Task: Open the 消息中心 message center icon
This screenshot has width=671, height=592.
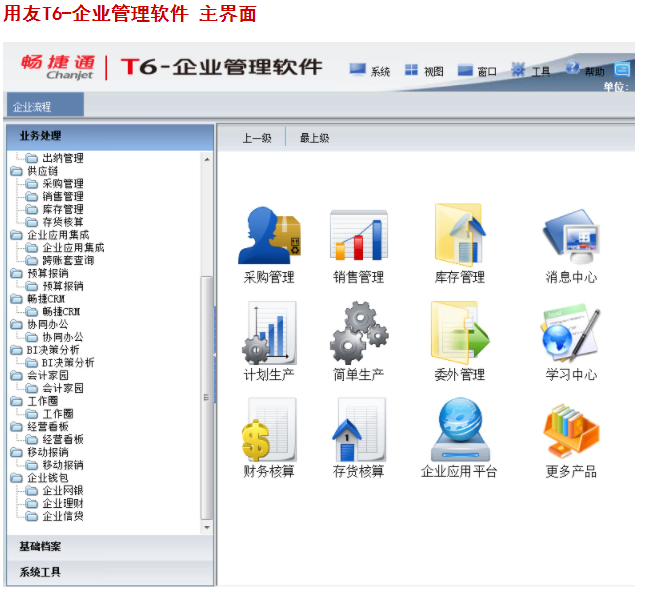Action: 570,236
